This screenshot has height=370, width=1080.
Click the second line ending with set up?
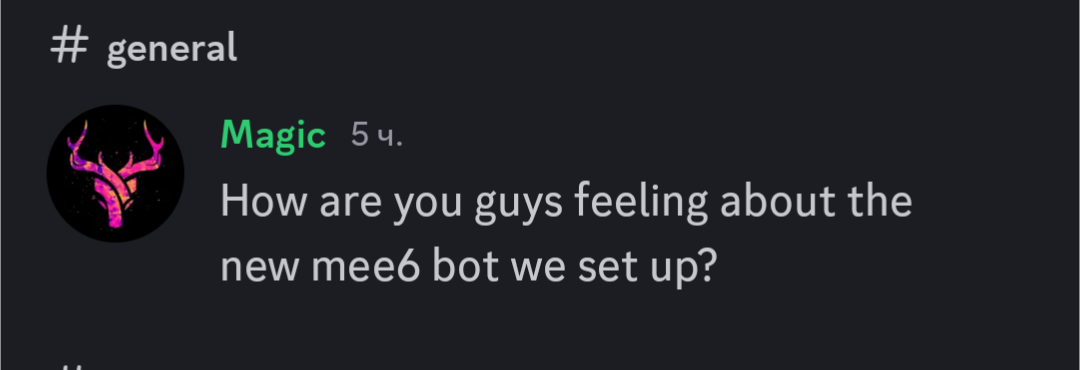[x=469, y=267]
